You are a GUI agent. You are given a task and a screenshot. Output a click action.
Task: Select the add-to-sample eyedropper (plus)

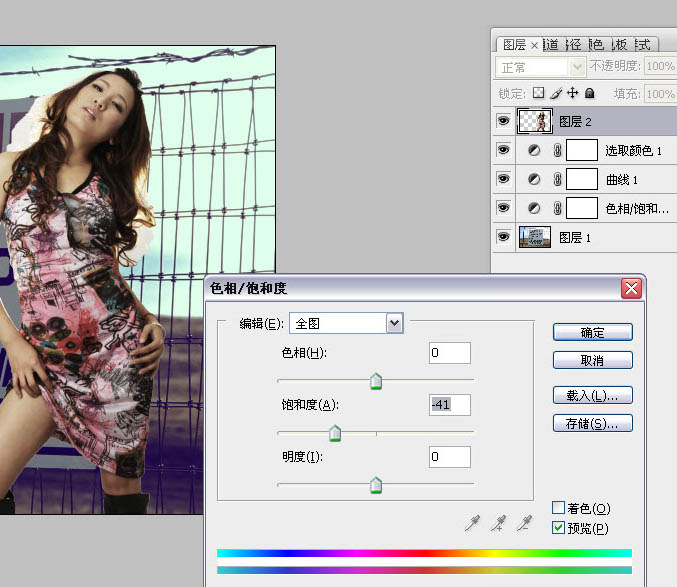497,522
